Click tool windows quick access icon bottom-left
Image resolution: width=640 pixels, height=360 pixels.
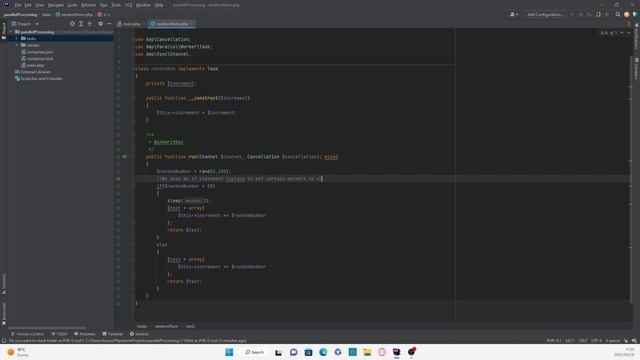4,340
